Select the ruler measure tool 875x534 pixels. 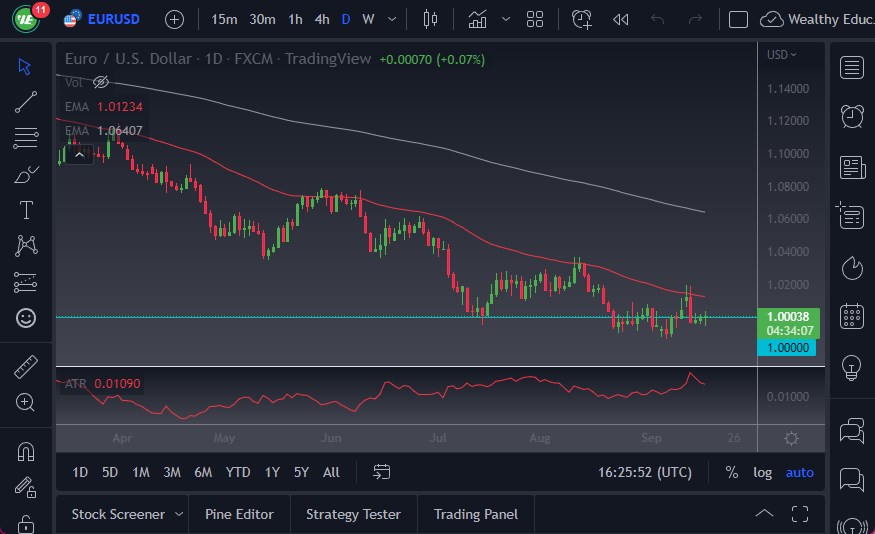(26, 367)
